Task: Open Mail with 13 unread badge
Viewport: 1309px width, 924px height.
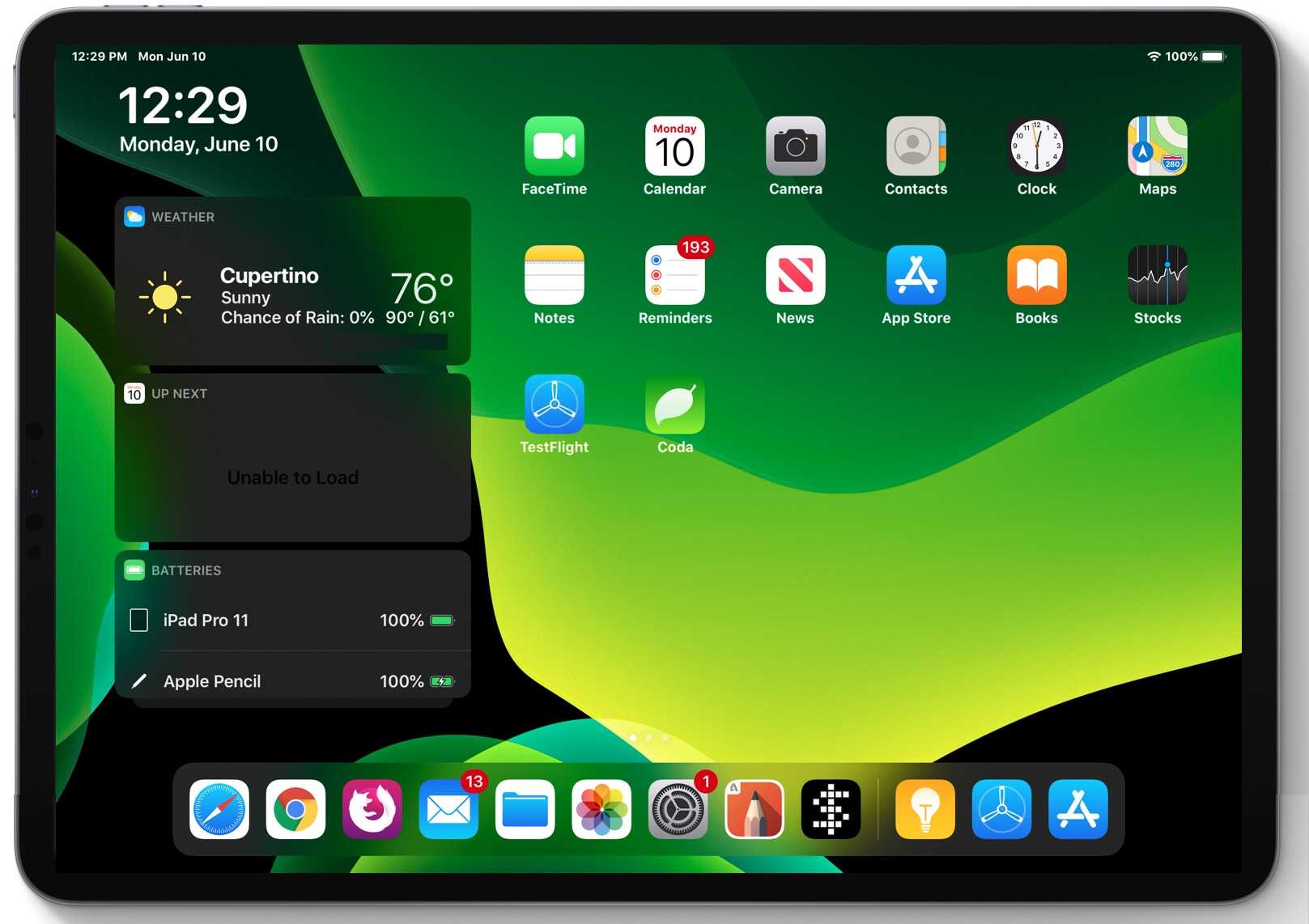Action: tap(448, 809)
